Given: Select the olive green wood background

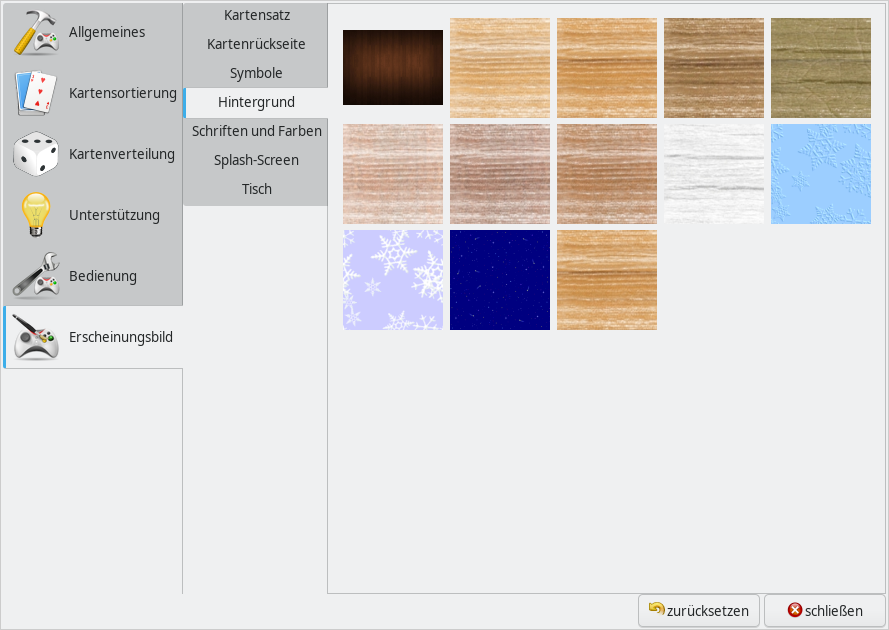Looking at the screenshot, I should (x=821, y=68).
